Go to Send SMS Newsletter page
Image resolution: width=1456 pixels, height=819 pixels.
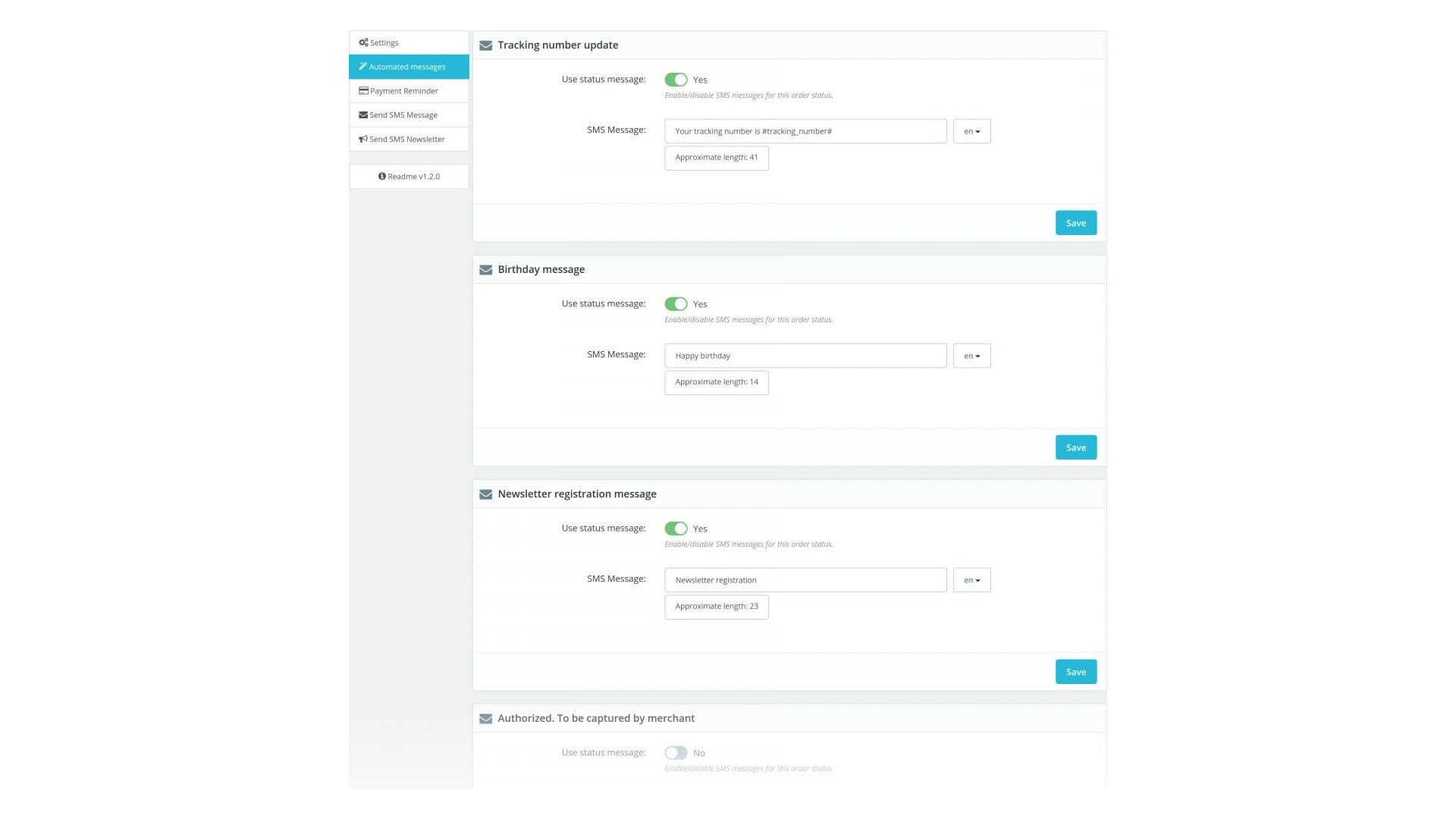[x=407, y=140]
